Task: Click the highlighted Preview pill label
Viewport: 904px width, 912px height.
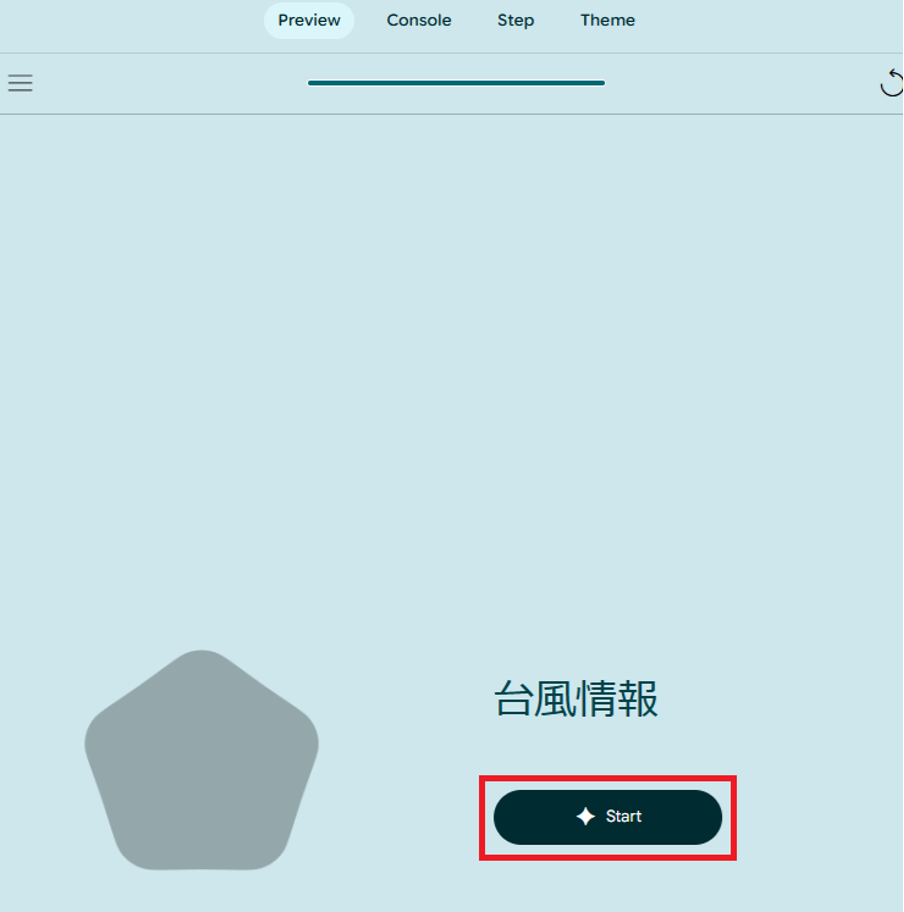Action: (x=309, y=20)
